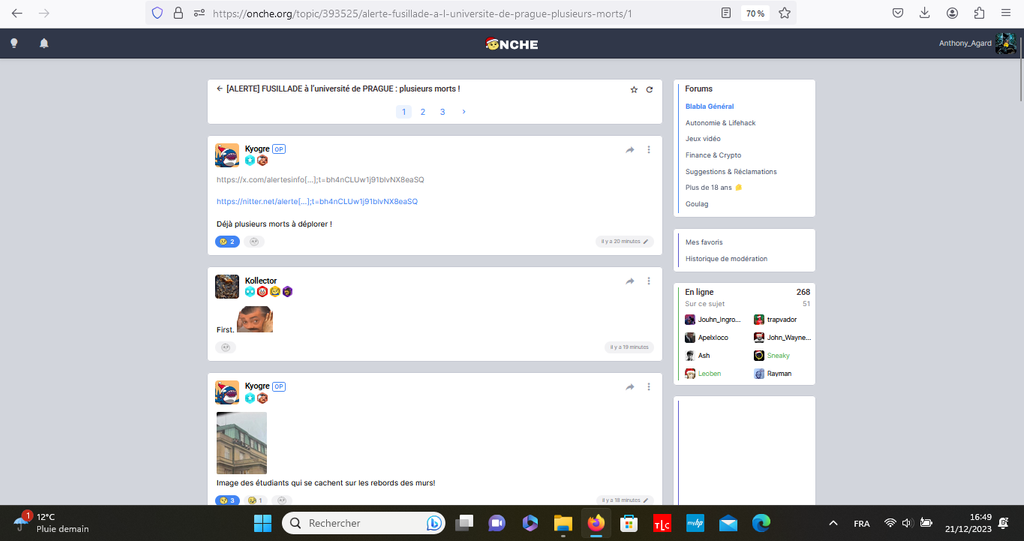Open three-dot menu on Kyogre's first post

[x=649, y=150]
